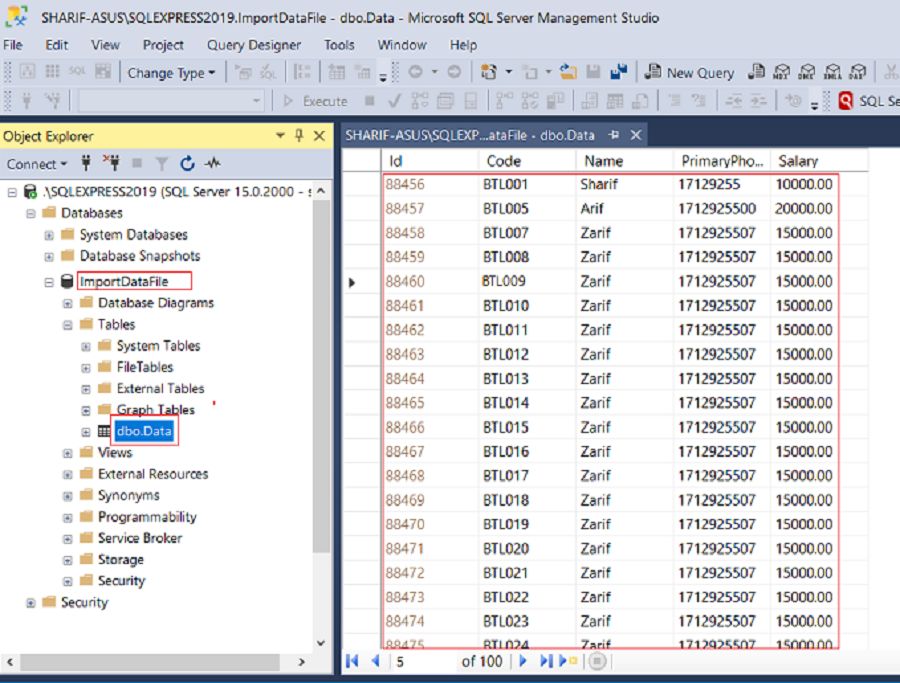Pin the dbo.Data document tab

[614, 135]
